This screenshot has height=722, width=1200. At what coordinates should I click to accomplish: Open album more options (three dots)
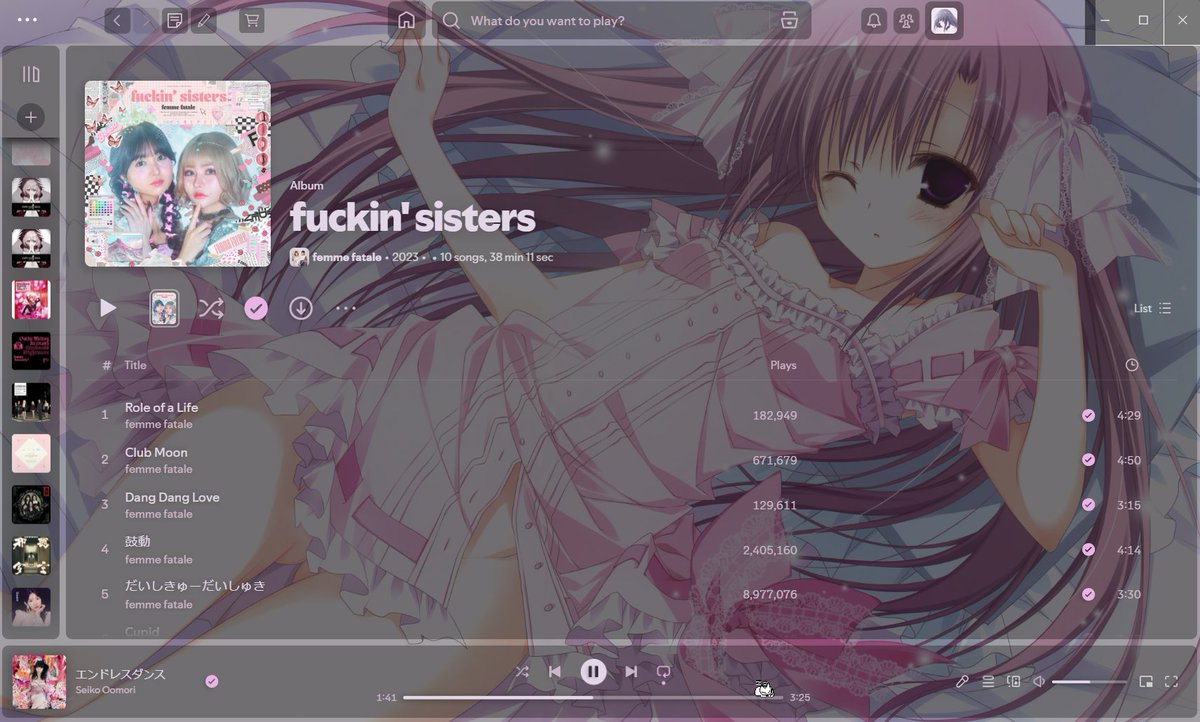click(x=346, y=308)
